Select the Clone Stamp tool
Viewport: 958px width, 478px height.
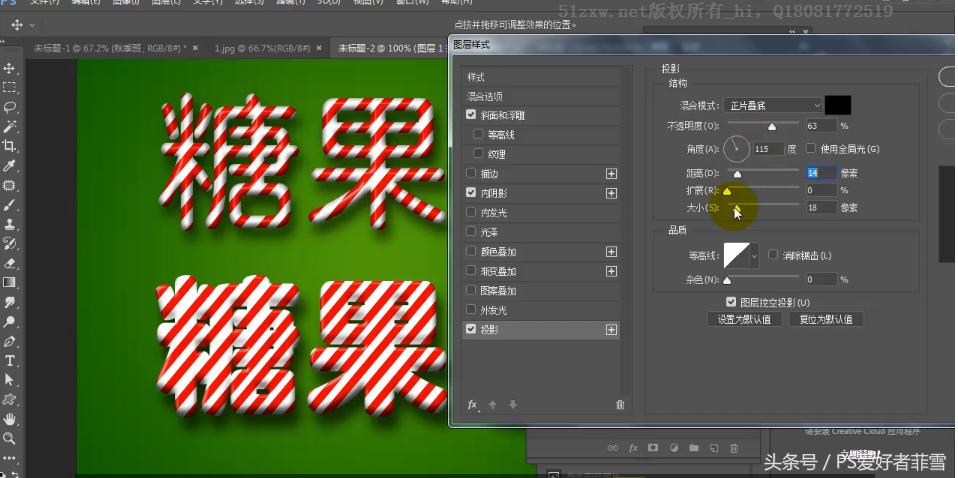click(9, 224)
